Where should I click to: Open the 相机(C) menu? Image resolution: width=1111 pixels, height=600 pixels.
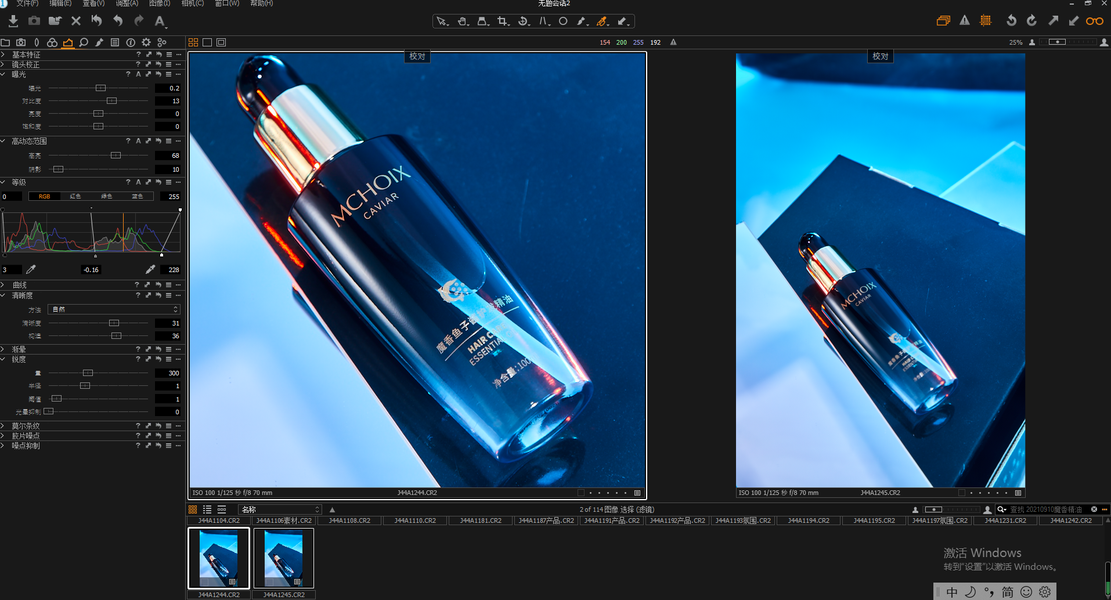coord(192,4)
